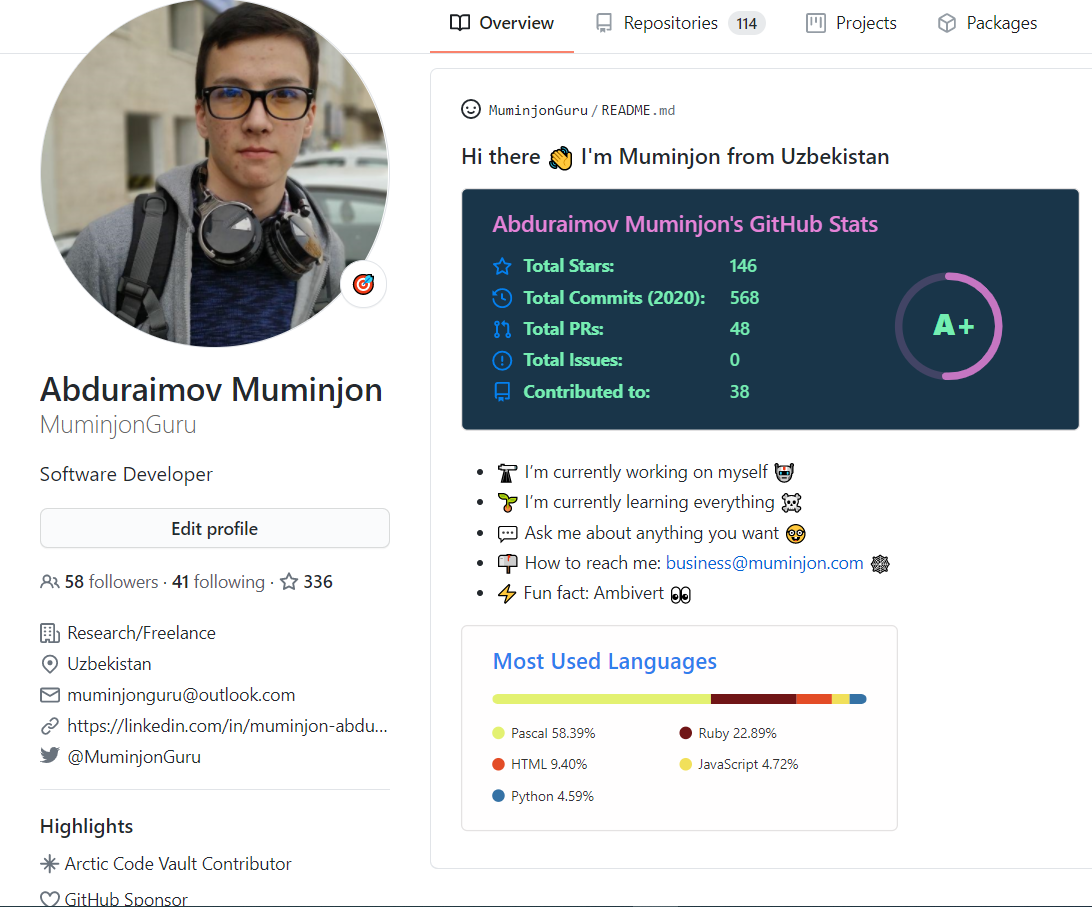Click the Packages box icon
This screenshot has height=907, width=1092.
(946, 23)
